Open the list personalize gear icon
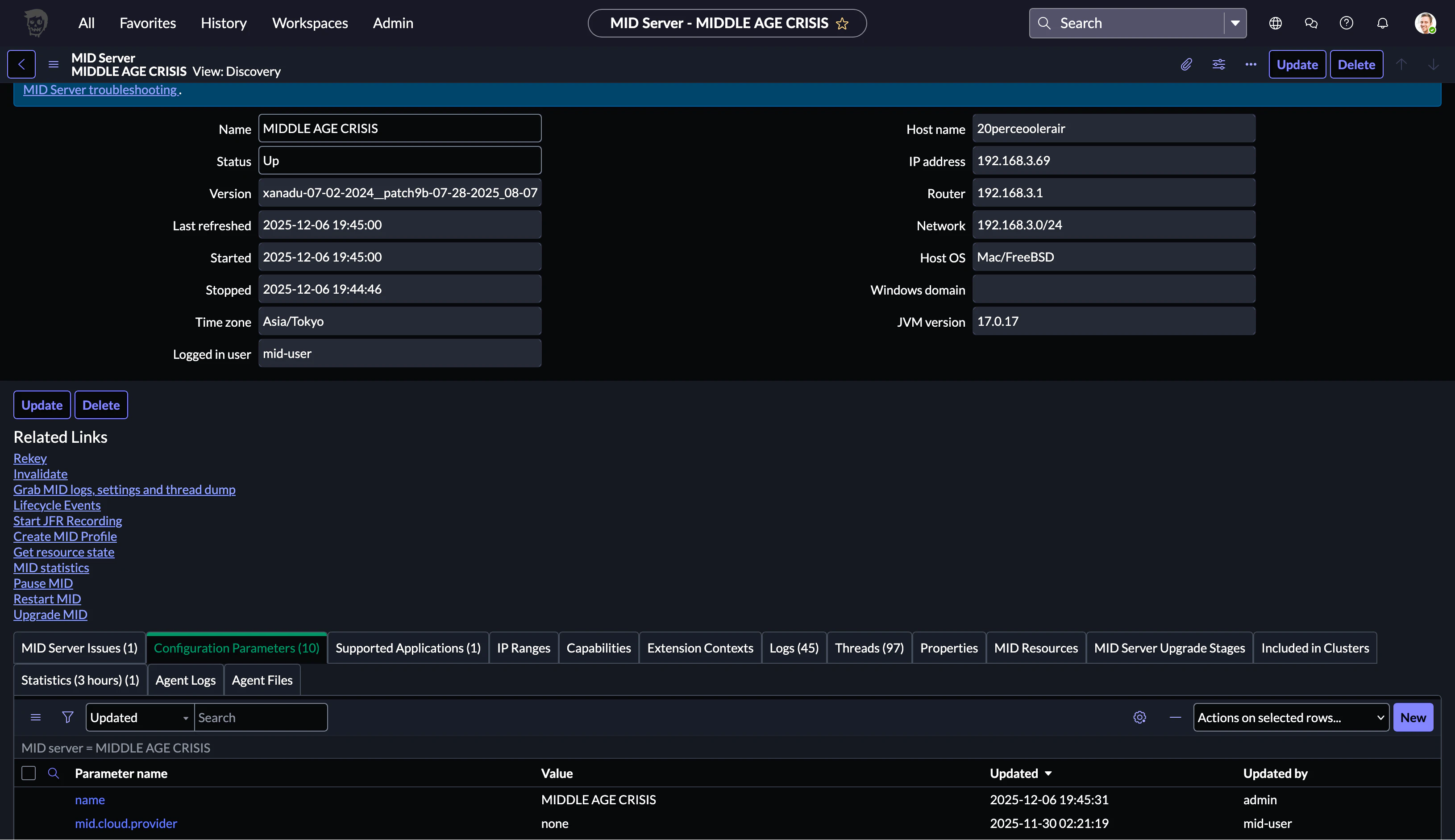This screenshot has height=840, width=1455. pos(1139,717)
